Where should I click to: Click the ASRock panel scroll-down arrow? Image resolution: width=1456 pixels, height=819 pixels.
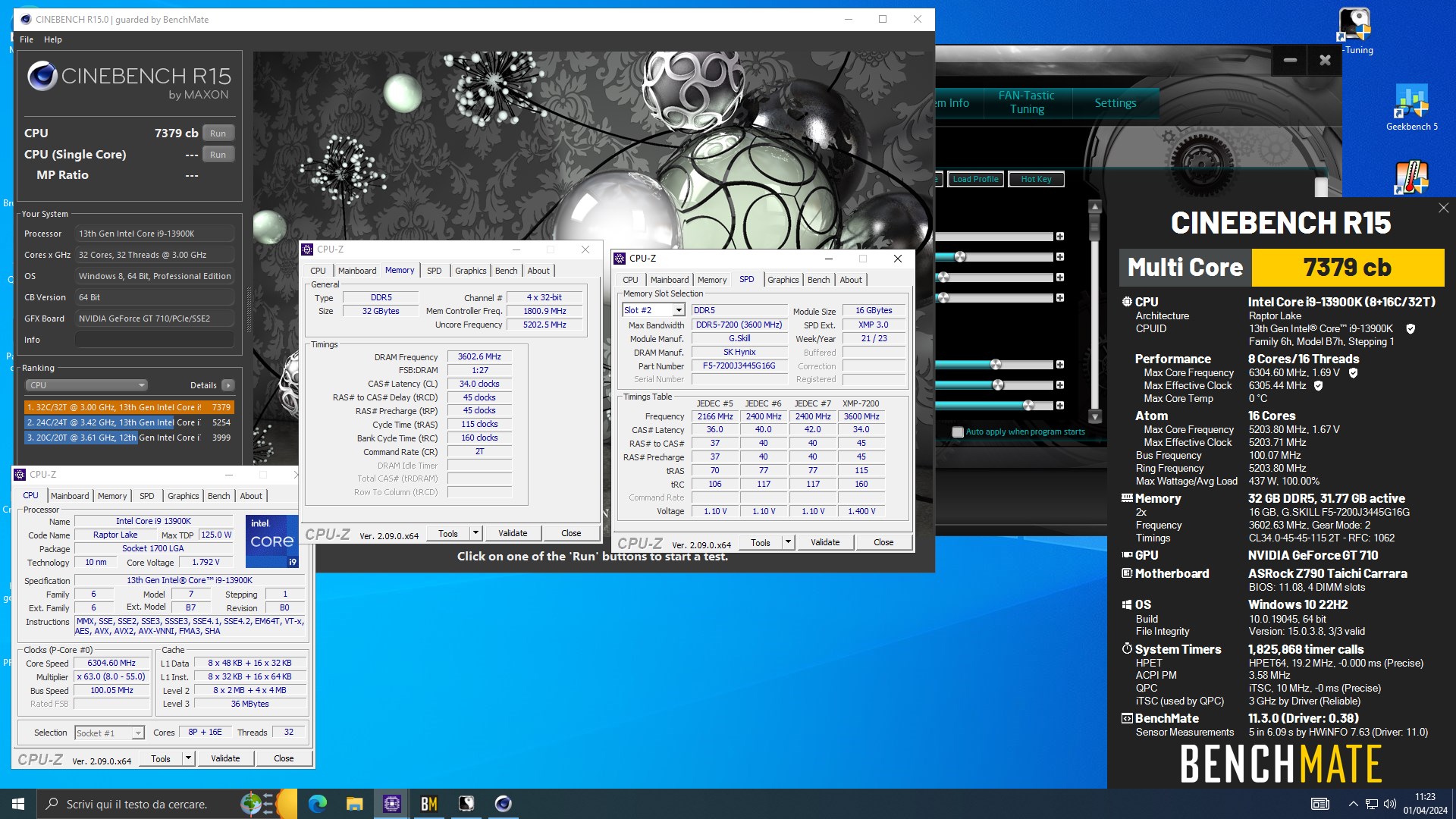(x=1094, y=416)
